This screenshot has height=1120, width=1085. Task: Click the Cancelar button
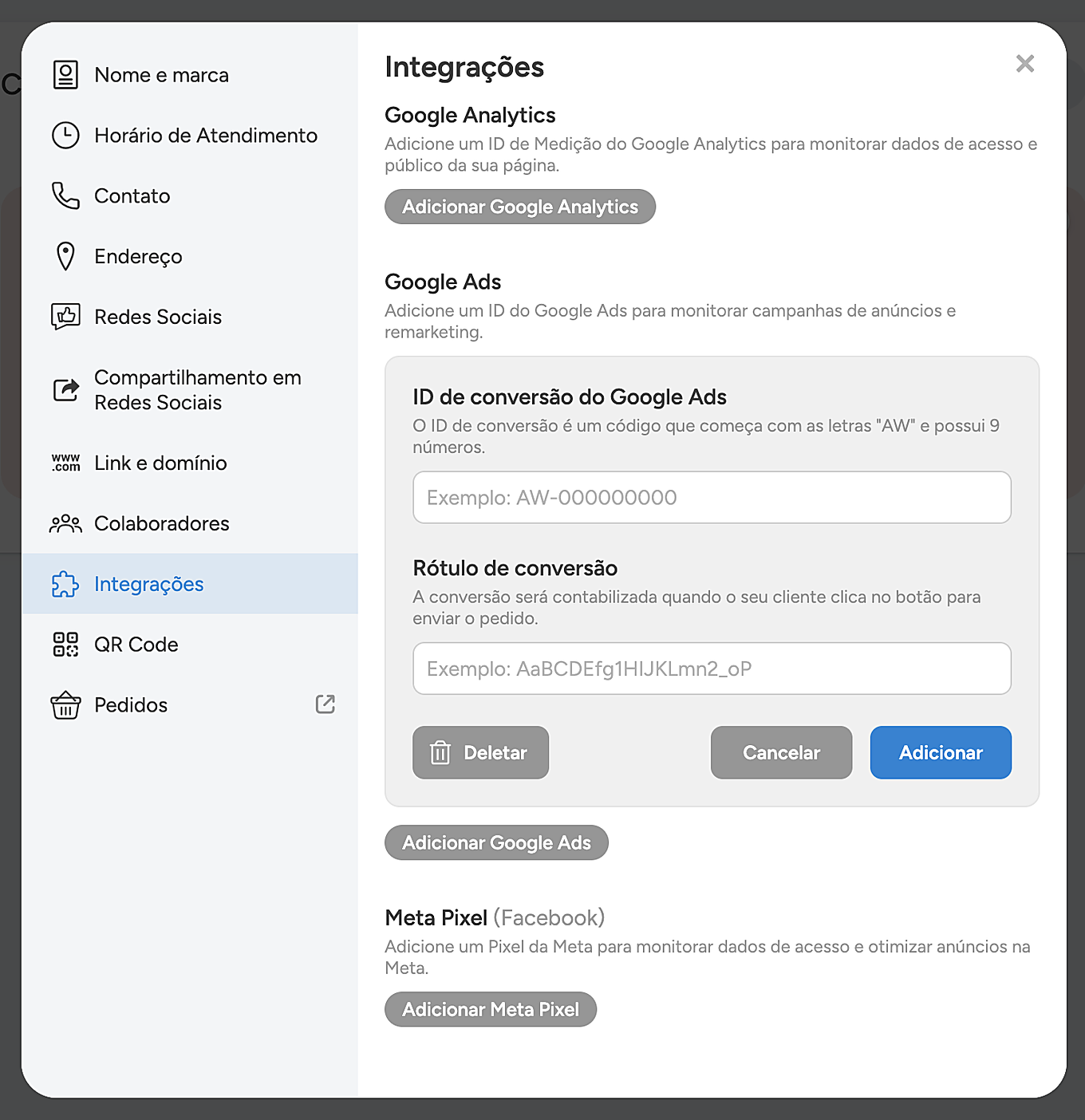[x=781, y=752]
